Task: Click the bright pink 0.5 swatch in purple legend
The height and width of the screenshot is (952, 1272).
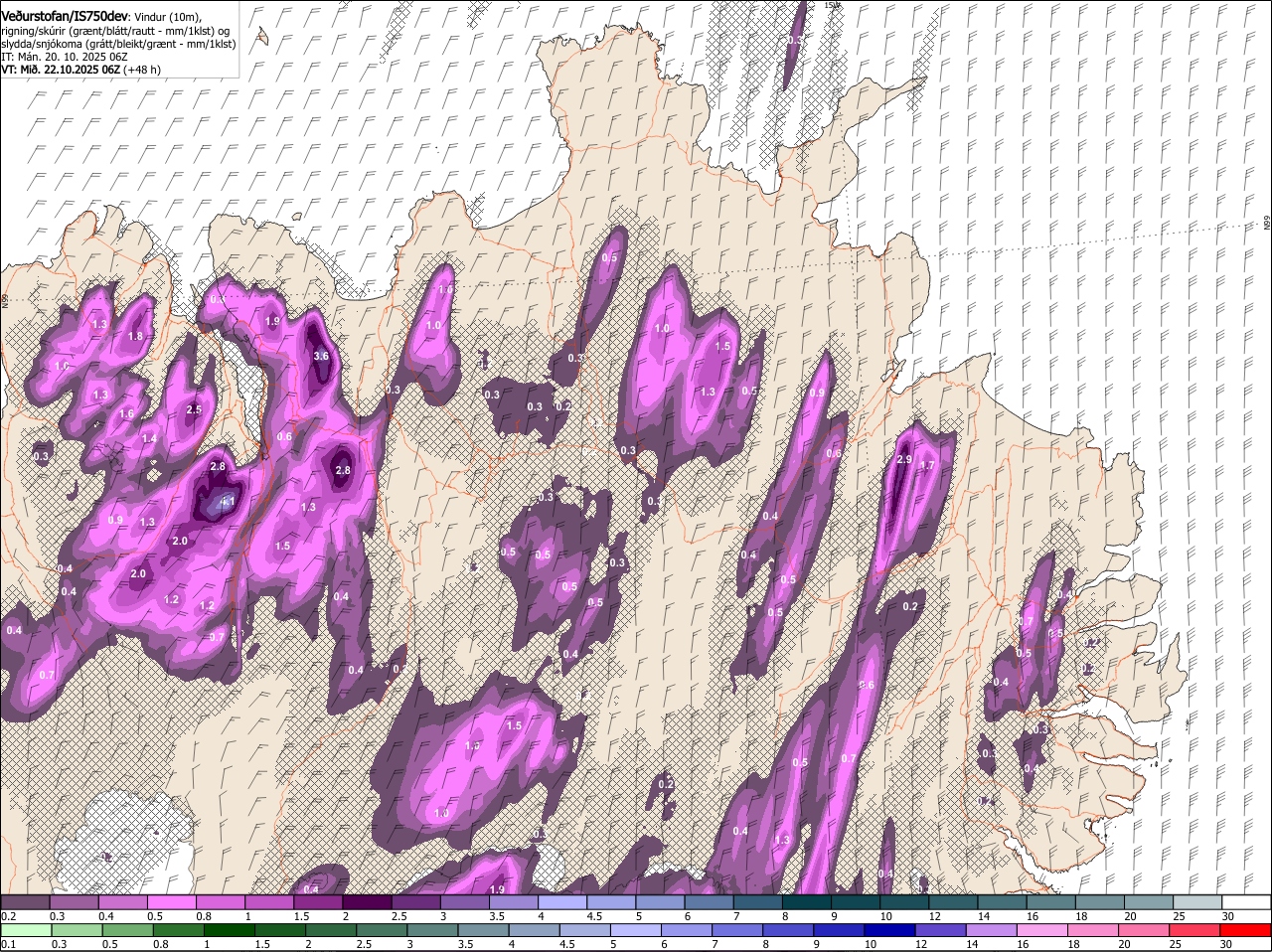Action: 171,902
